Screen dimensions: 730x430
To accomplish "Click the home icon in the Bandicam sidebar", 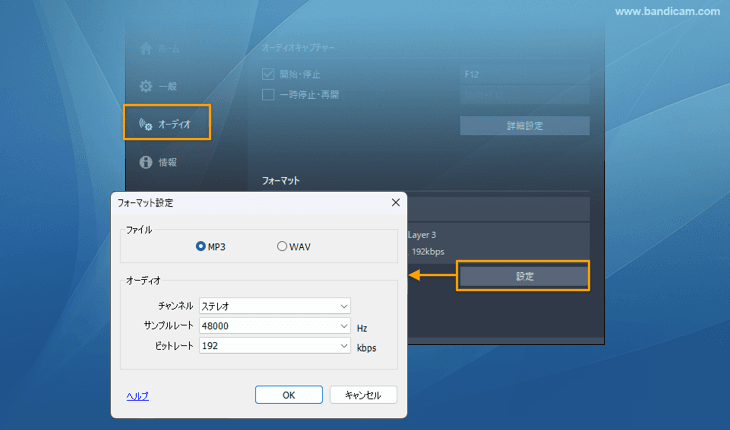I will [146, 48].
